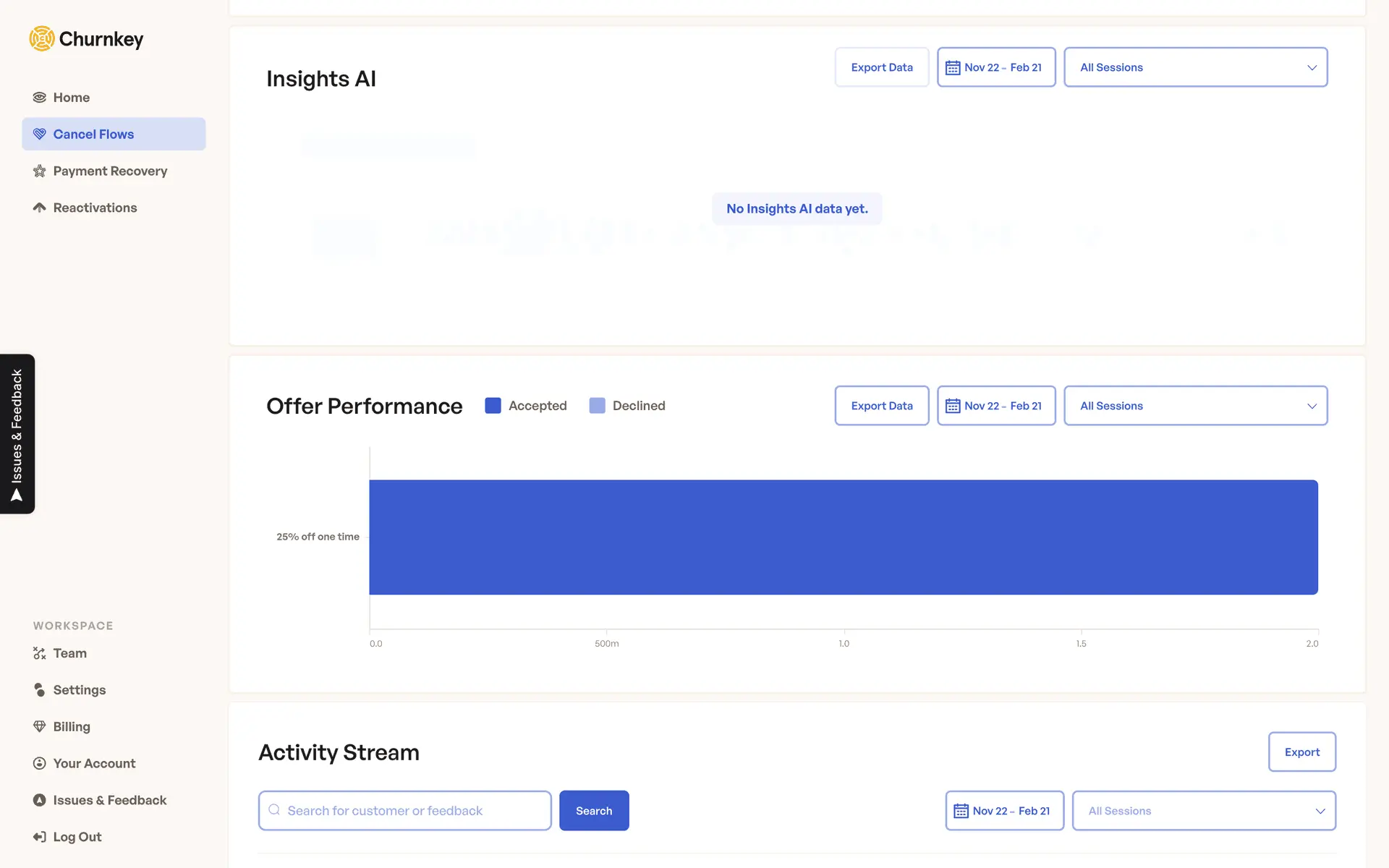Viewport: 1389px width, 868px height.
Task: Click the Reactivations arrow icon
Action: pos(39,208)
